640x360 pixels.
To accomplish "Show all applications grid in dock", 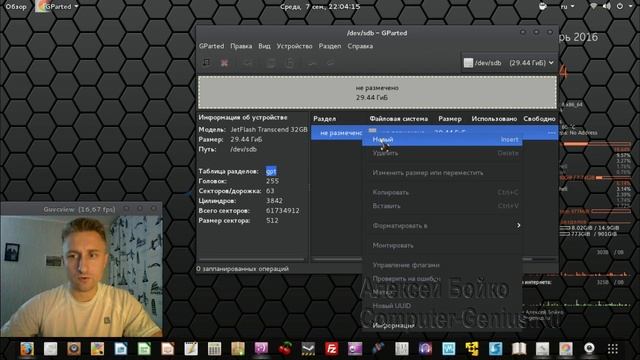I will [613, 349].
